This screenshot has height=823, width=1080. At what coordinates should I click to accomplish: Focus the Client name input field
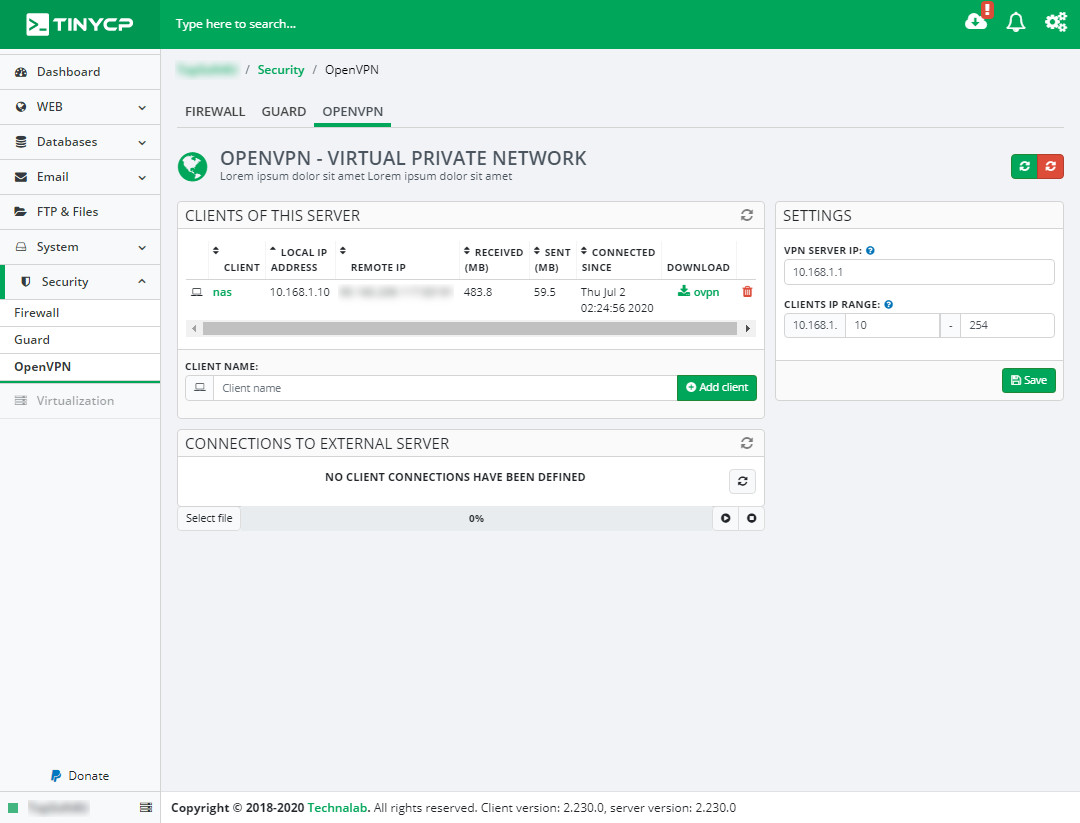click(445, 388)
